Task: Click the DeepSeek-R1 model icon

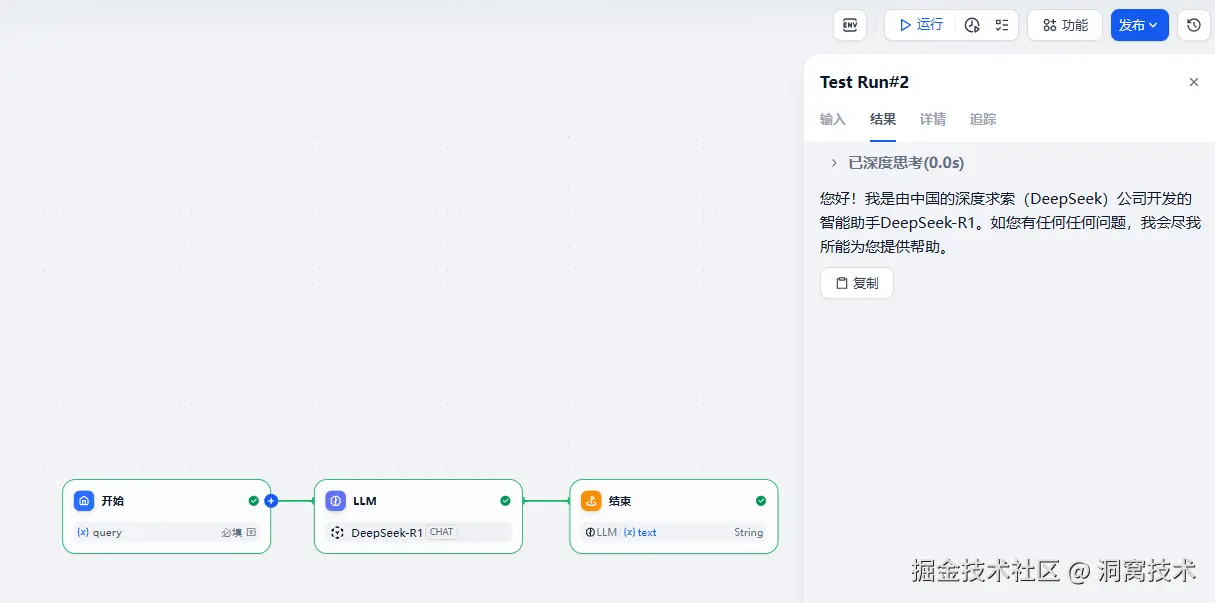Action: click(x=338, y=533)
